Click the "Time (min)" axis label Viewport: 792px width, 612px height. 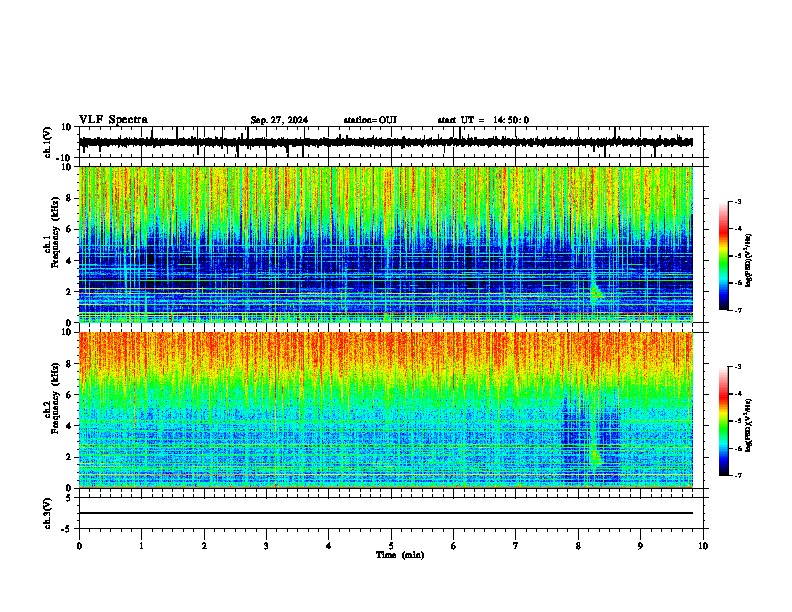point(400,555)
